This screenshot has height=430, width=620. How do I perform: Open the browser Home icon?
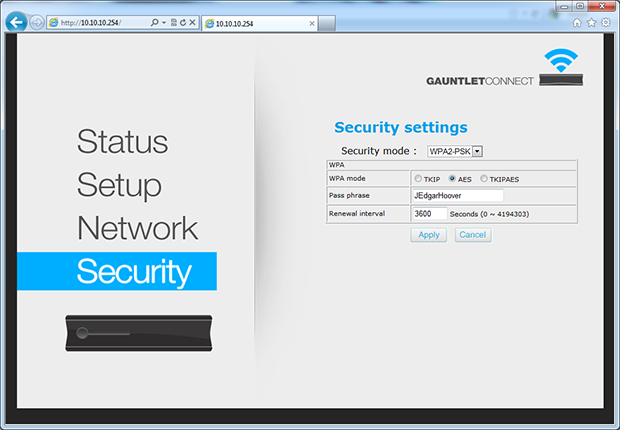coord(577,22)
